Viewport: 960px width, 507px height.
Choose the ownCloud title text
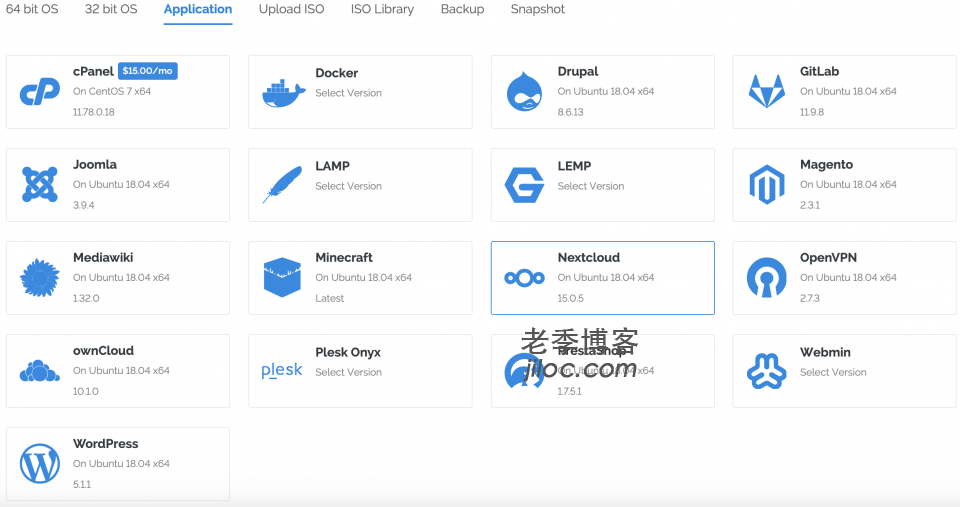[103, 351]
